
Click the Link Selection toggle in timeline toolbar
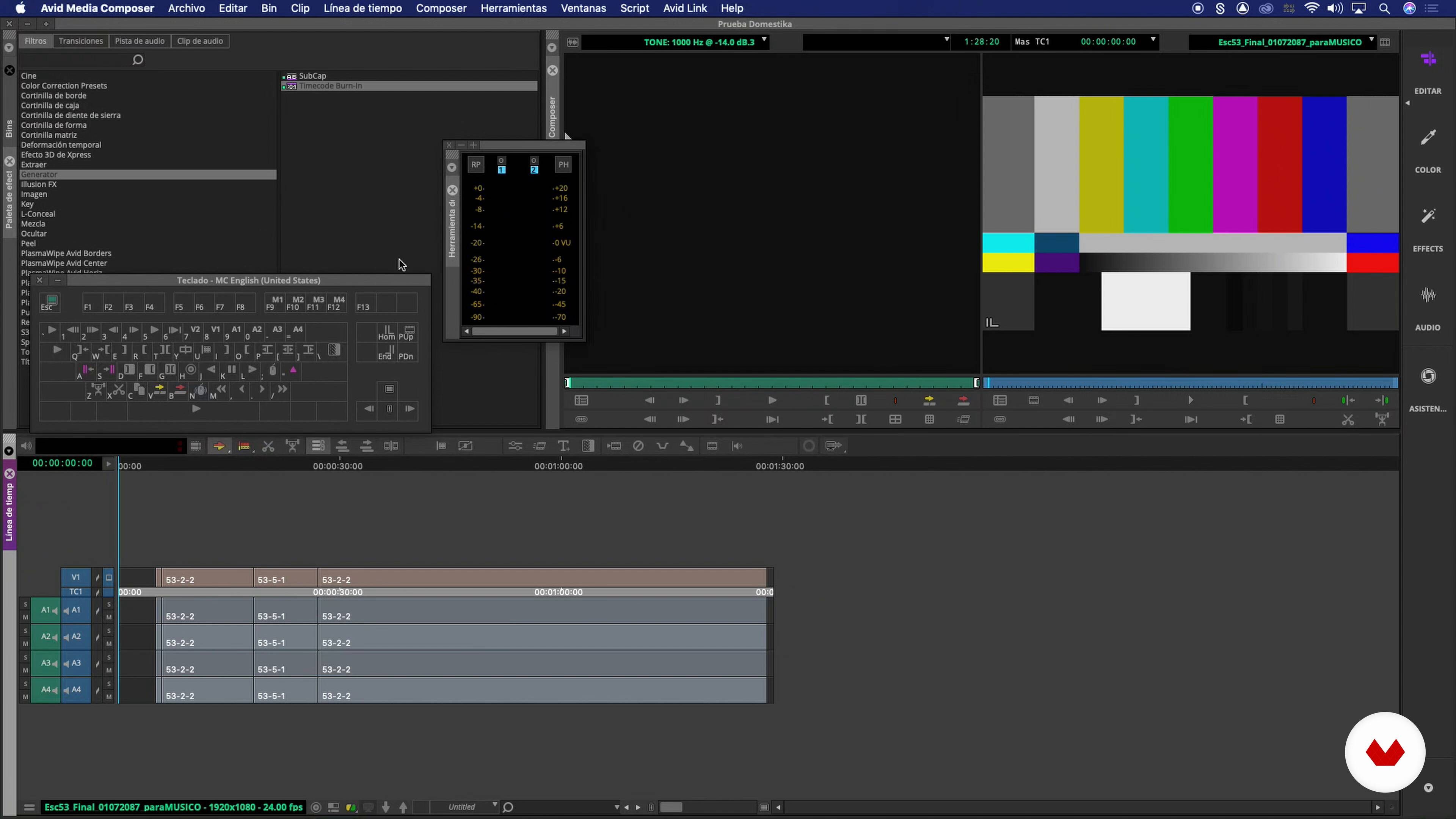pyautogui.click(x=318, y=446)
